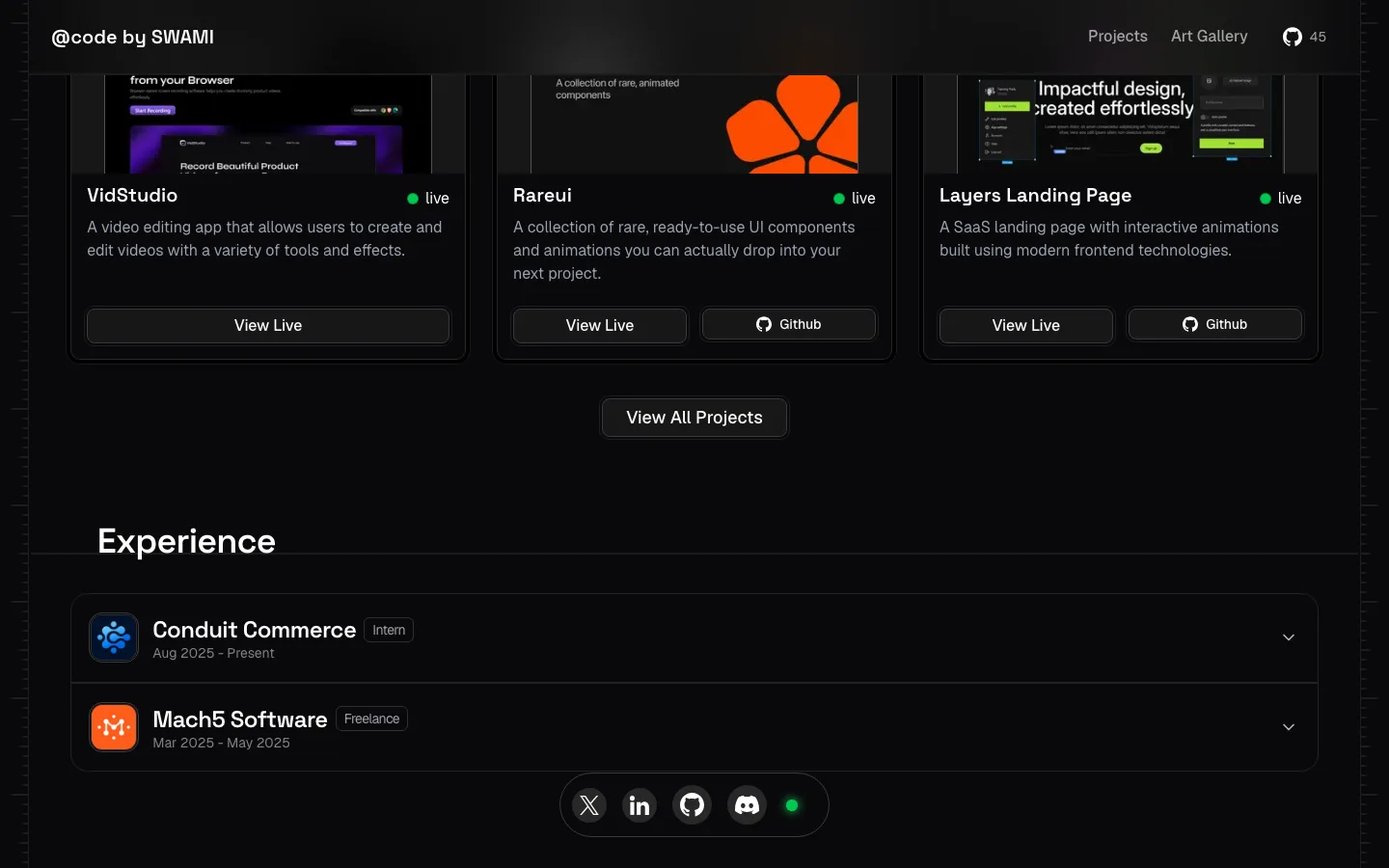
Task: Open View Live for Rareui
Action: pyautogui.click(x=600, y=326)
